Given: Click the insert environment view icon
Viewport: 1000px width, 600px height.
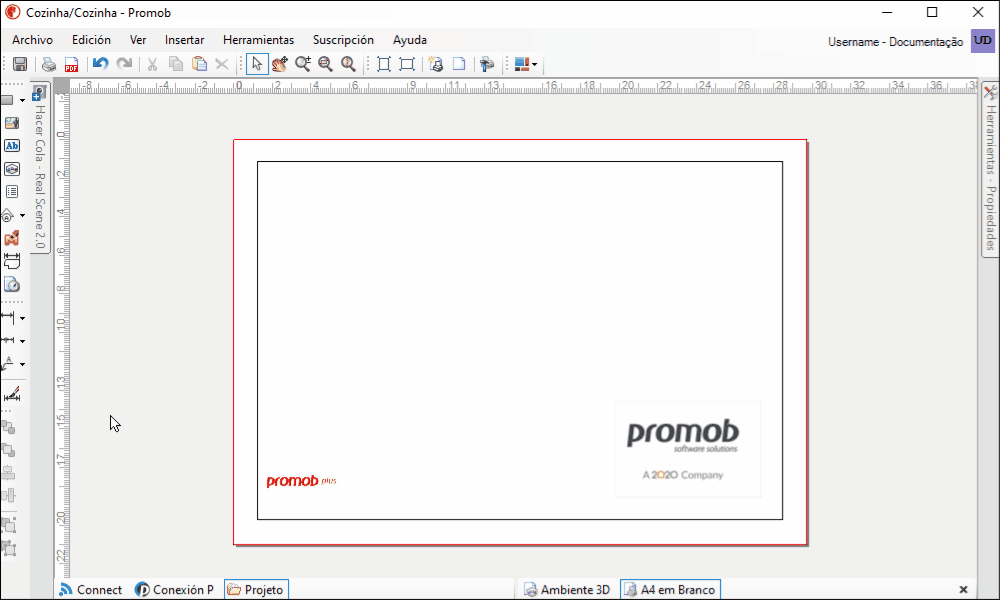Looking at the screenshot, I should pos(11,169).
